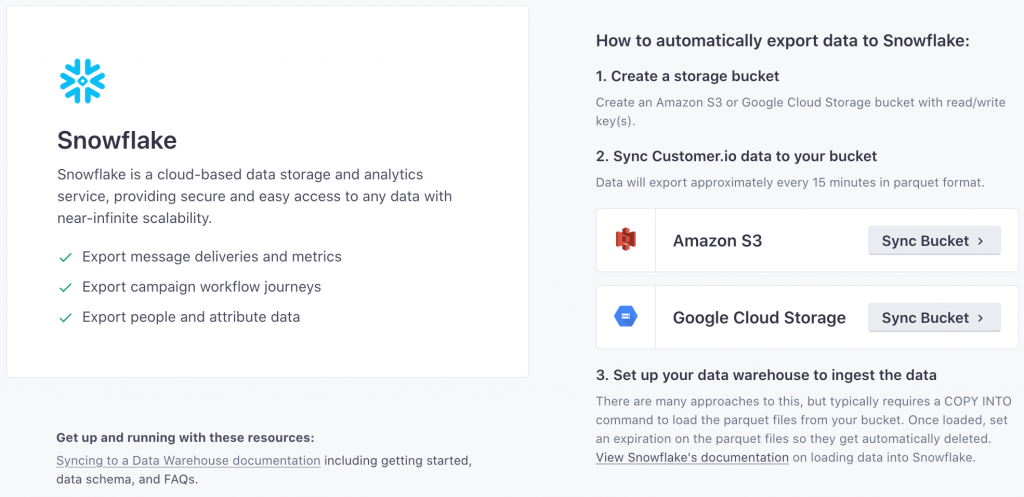Click 'Export message deliveries and metrics' text
1024x497 pixels.
212,257
